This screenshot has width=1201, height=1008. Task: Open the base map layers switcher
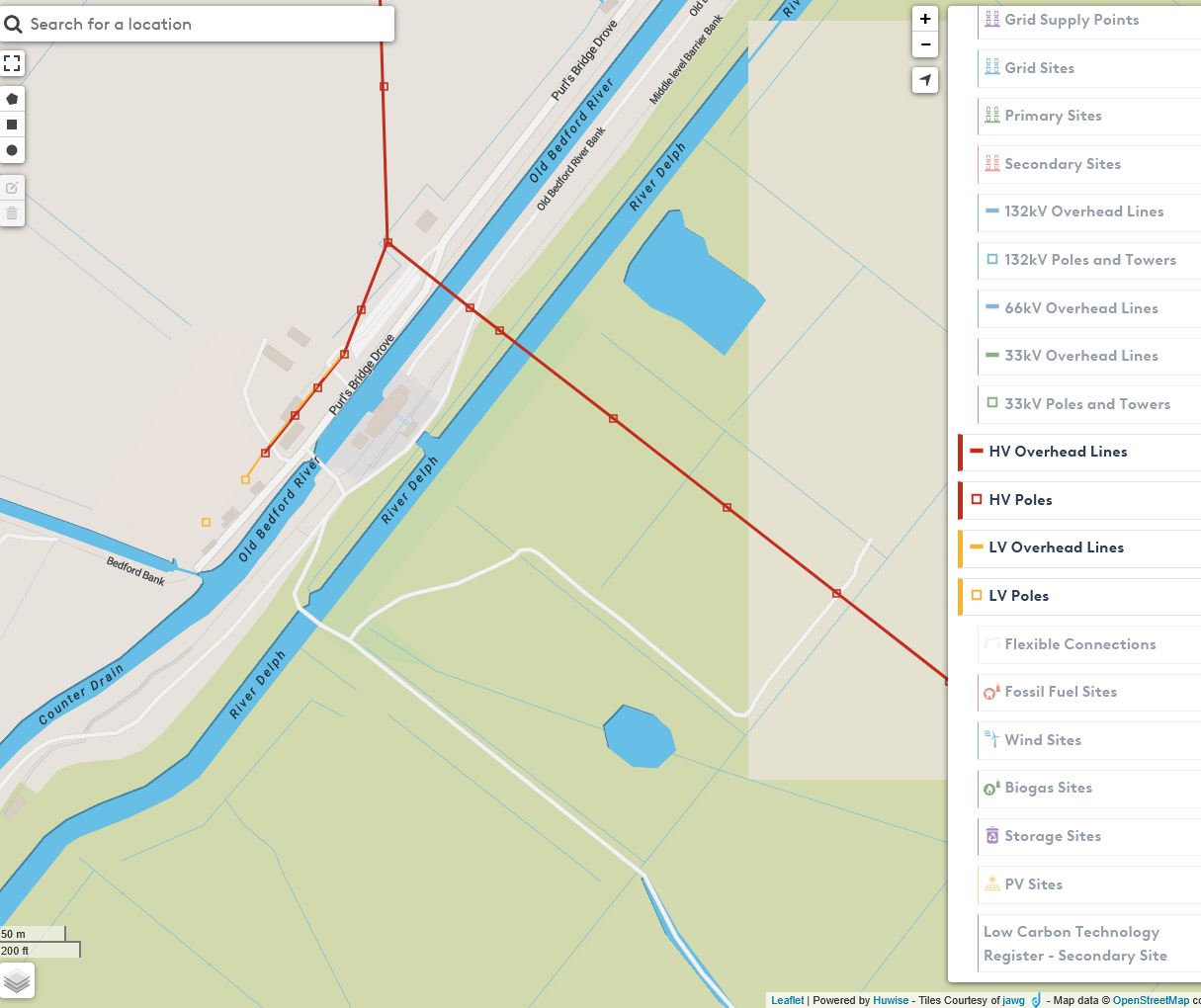pos(17,980)
